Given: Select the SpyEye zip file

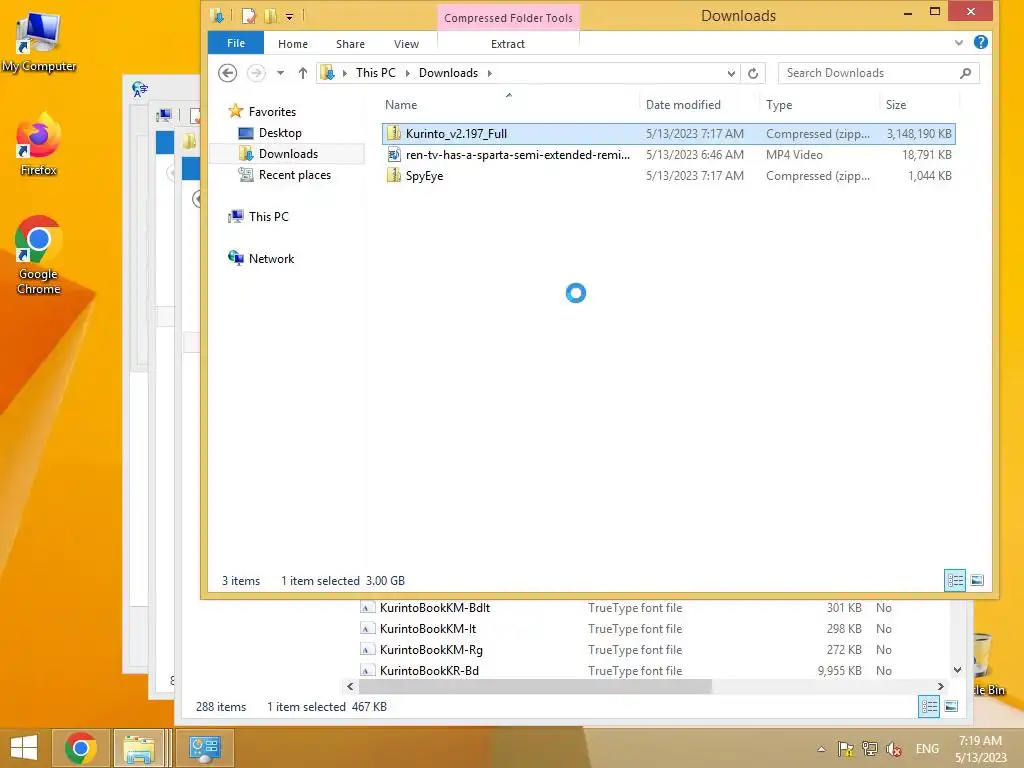Looking at the screenshot, I should (669, 176).
